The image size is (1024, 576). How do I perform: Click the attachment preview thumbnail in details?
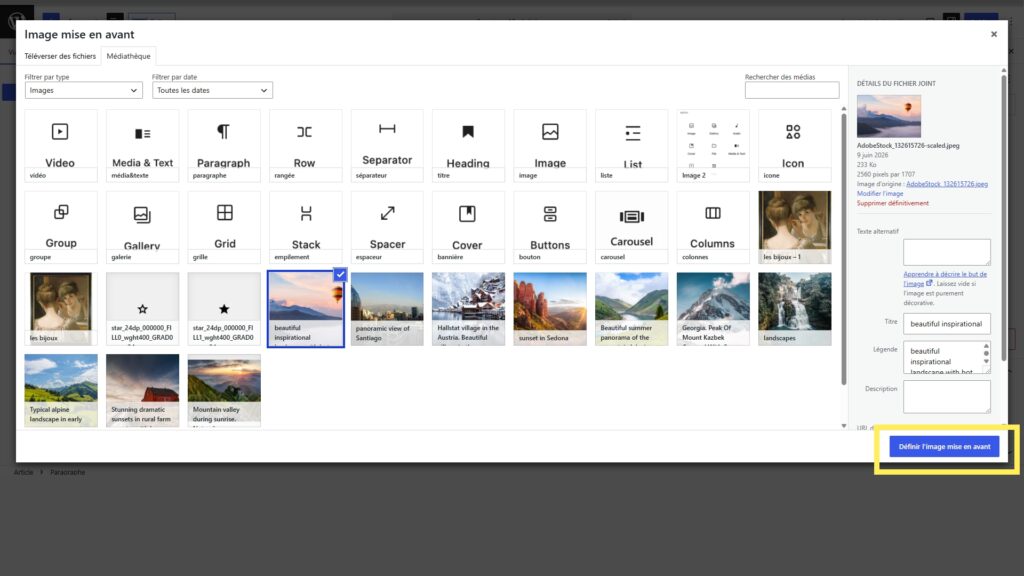(x=889, y=116)
